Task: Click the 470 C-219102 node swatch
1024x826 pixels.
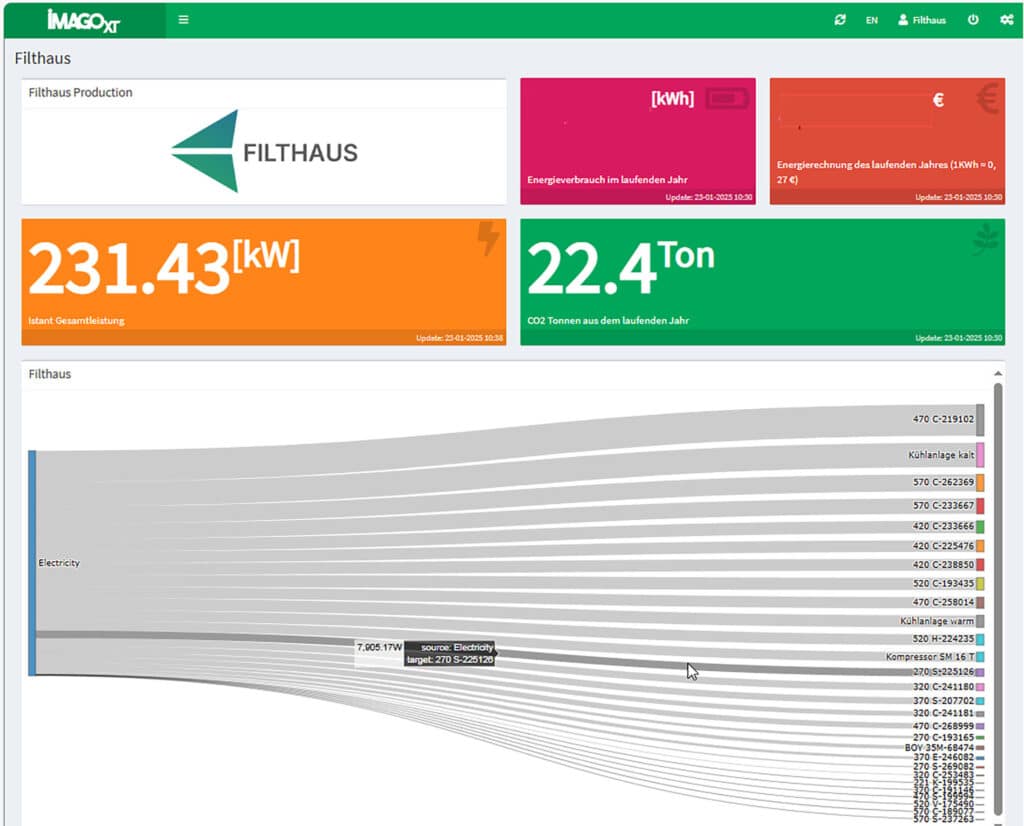Action: (980, 420)
